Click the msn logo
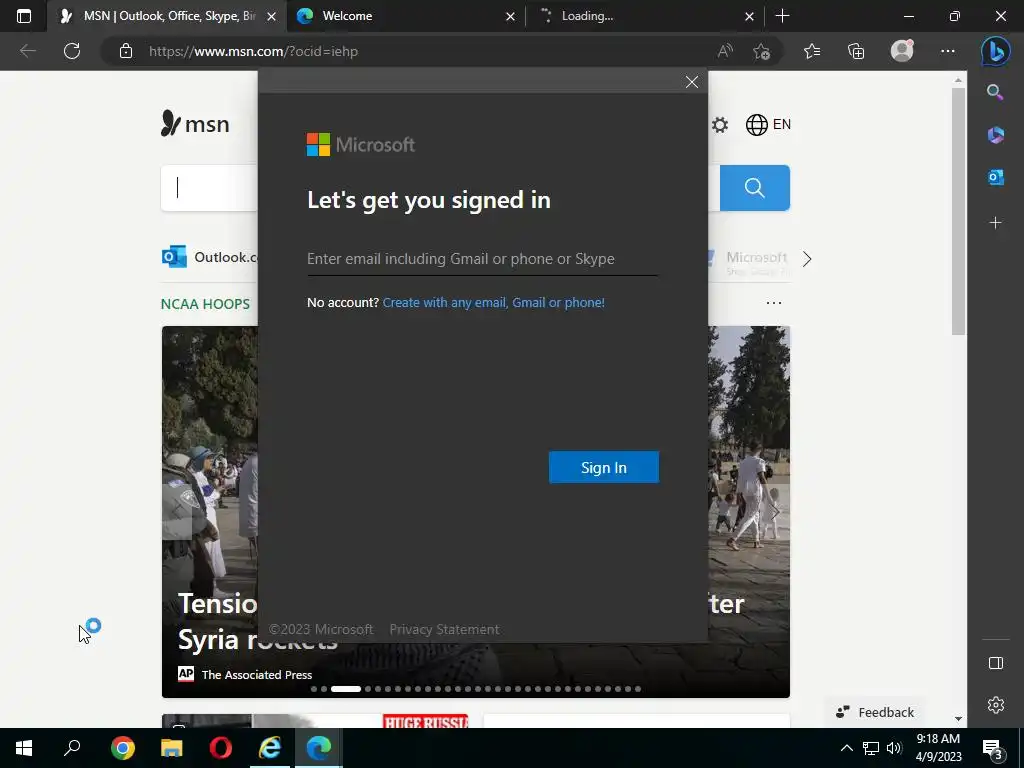The image size is (1024, 768). coord(195,123)
